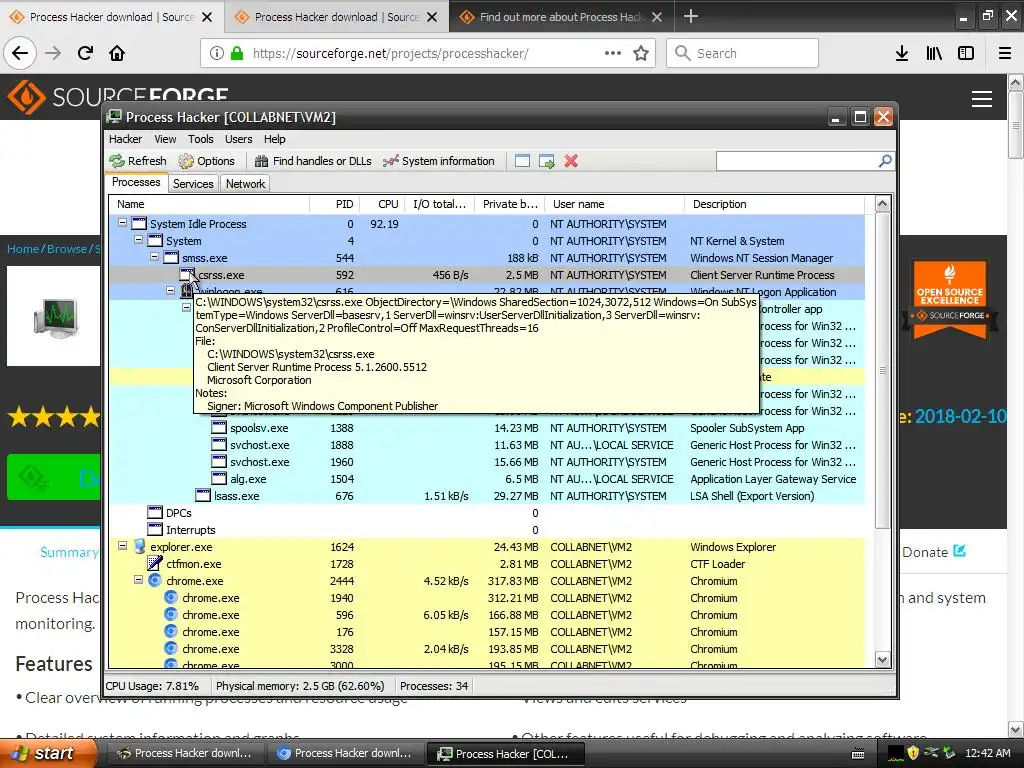Open the page actions three-dots menu

[613, 53]
